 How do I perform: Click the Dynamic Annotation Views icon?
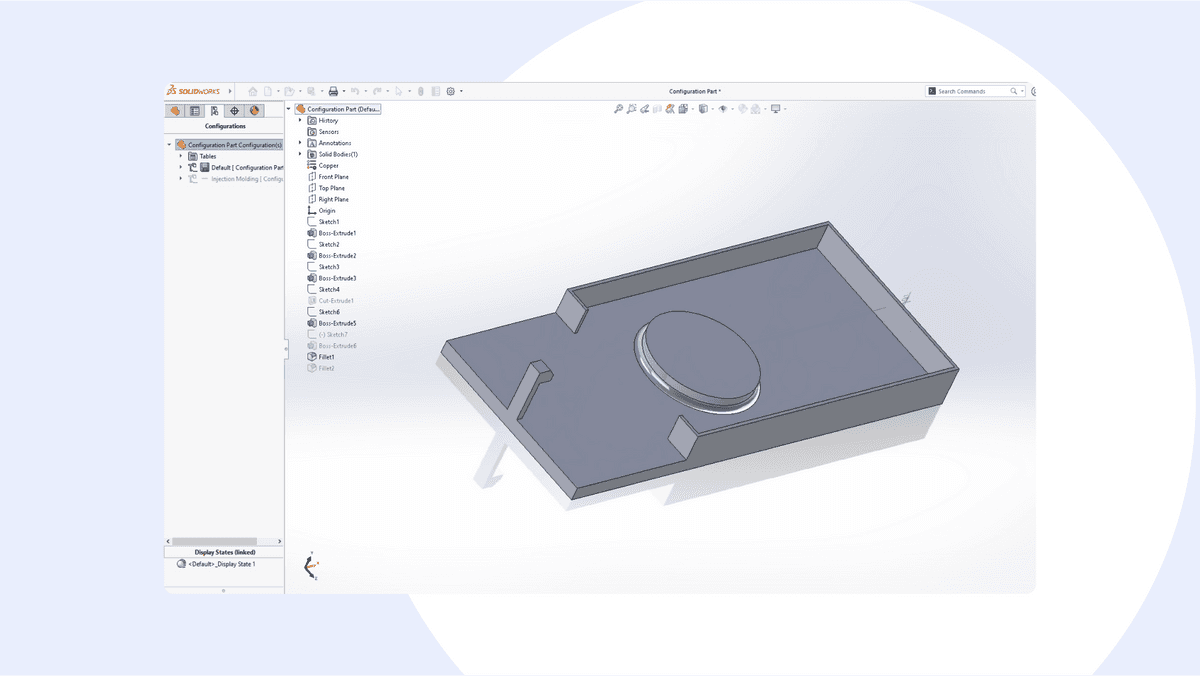tap(670, 108)
